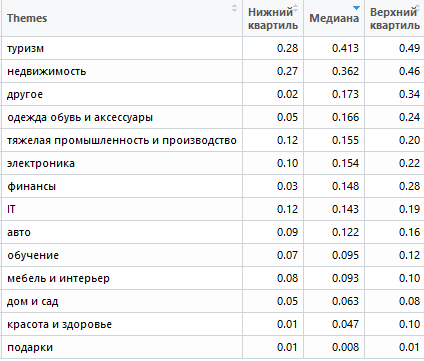The width and height of the screenshot is (424, 361).
Task: Select the другое theme cell
Action: [x=122, y=94]
